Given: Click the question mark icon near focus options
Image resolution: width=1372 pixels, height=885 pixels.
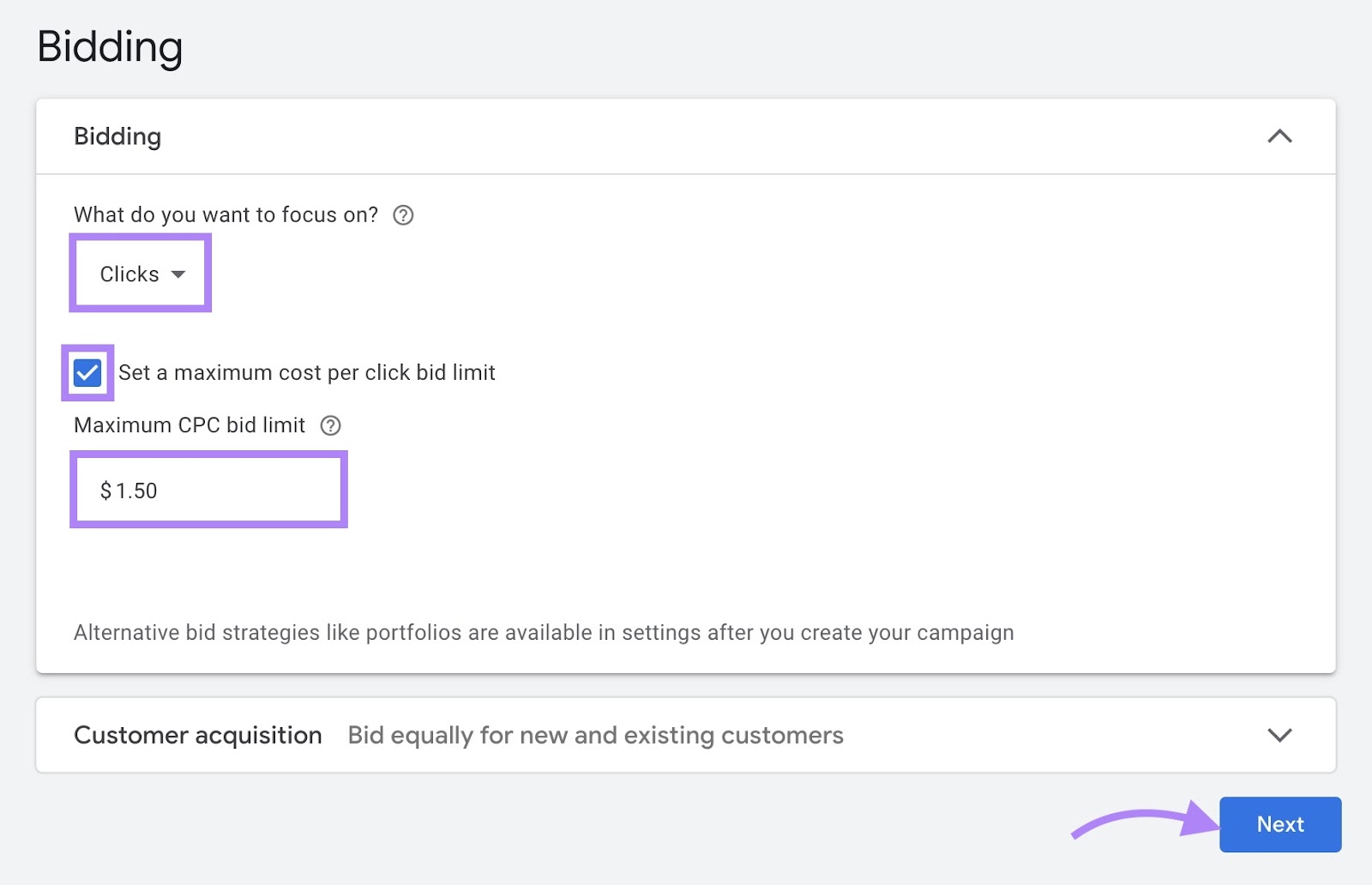Looking at the screenshot, I should click(x=403, y=215).
